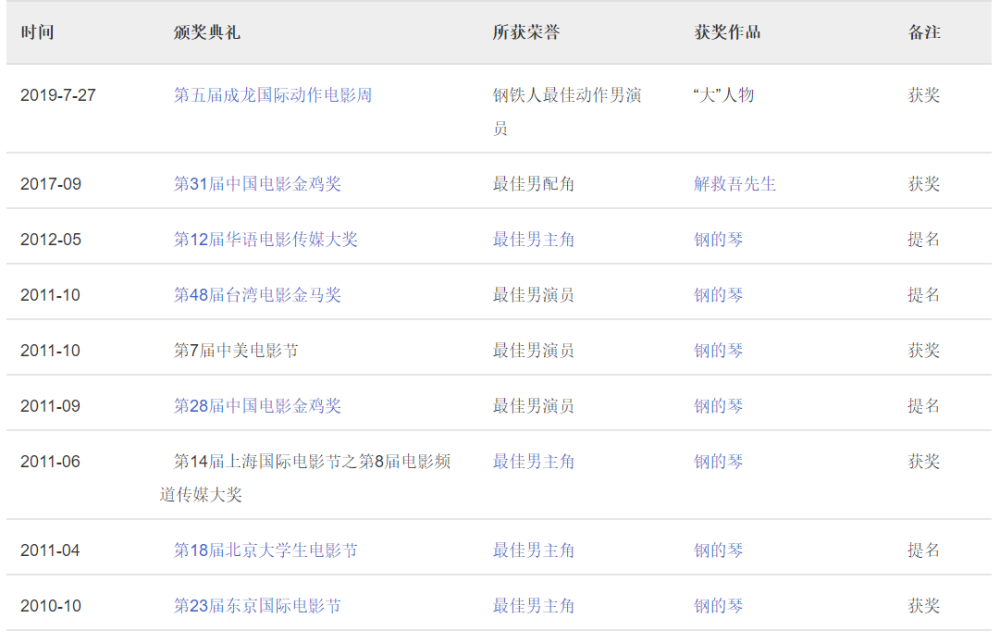Click 提名 in the 2011-09 row
This screenshot has height=643, width=1000.
(x=924, y=406)
